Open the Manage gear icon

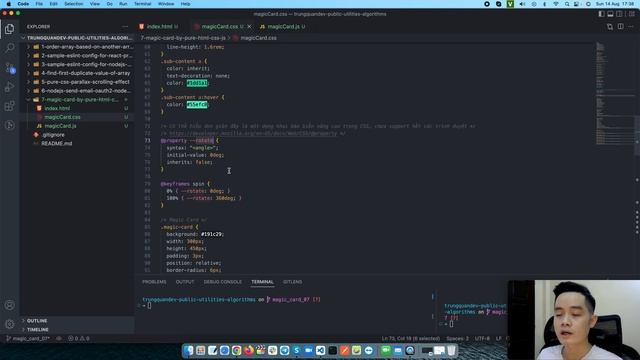[9, 324]
